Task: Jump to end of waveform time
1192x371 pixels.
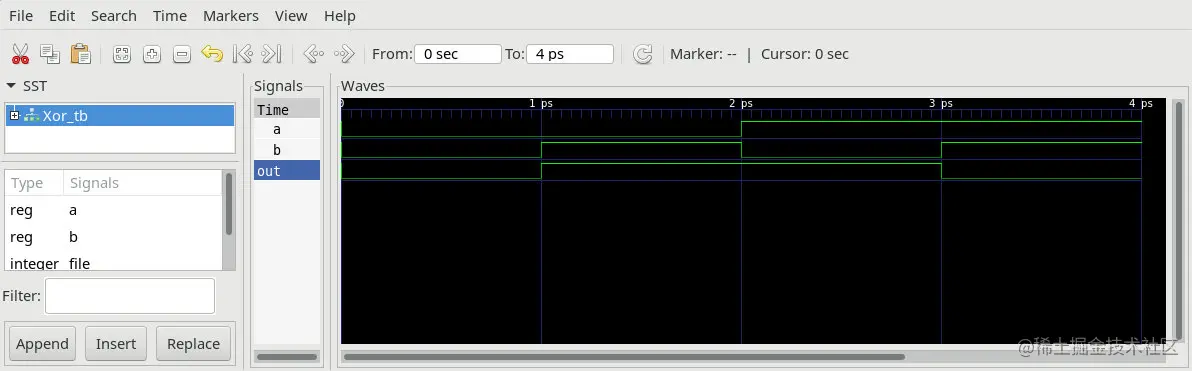Action: [271, 54]
